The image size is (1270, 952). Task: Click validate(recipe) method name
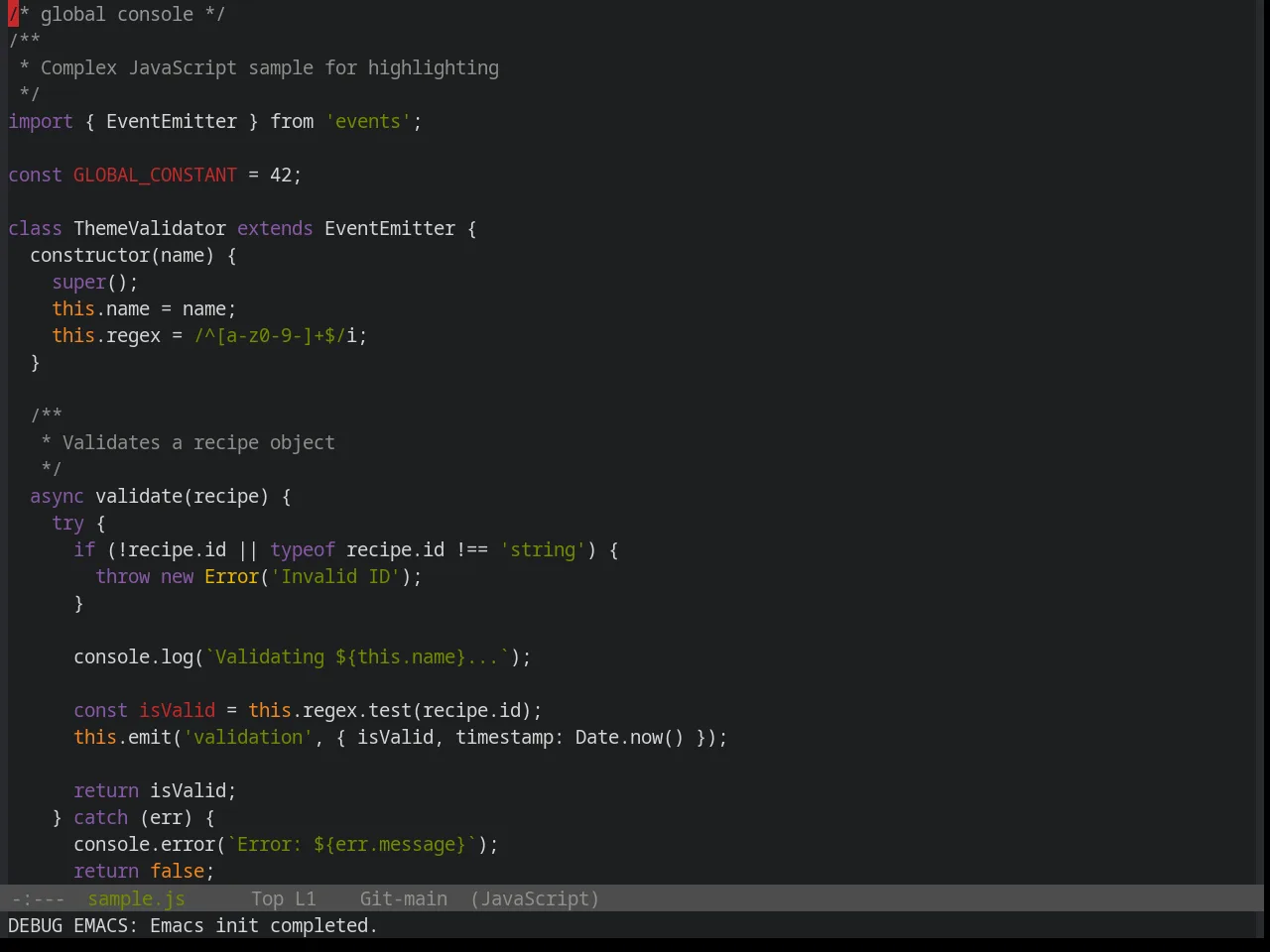coord(183,496)
